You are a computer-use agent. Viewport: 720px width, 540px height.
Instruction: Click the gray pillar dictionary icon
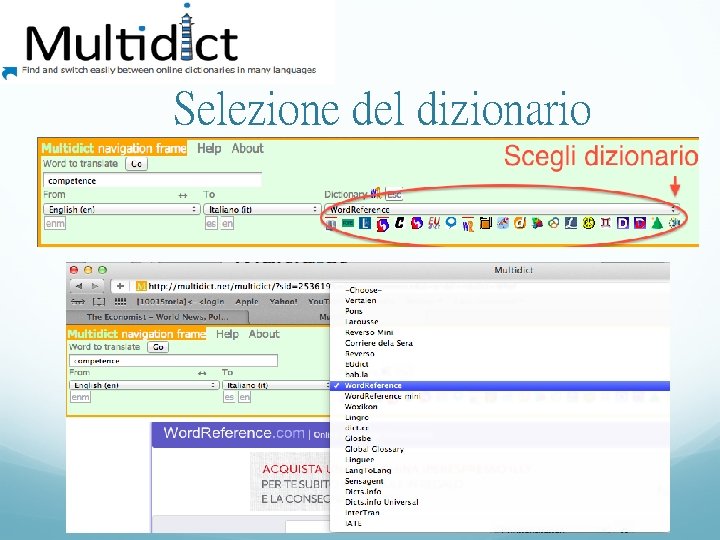pyautogui.click(x=331, y=225)
